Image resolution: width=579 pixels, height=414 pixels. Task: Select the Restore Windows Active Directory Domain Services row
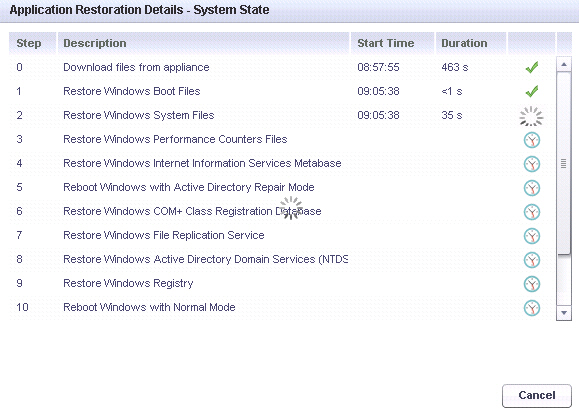tap(282, 259)
